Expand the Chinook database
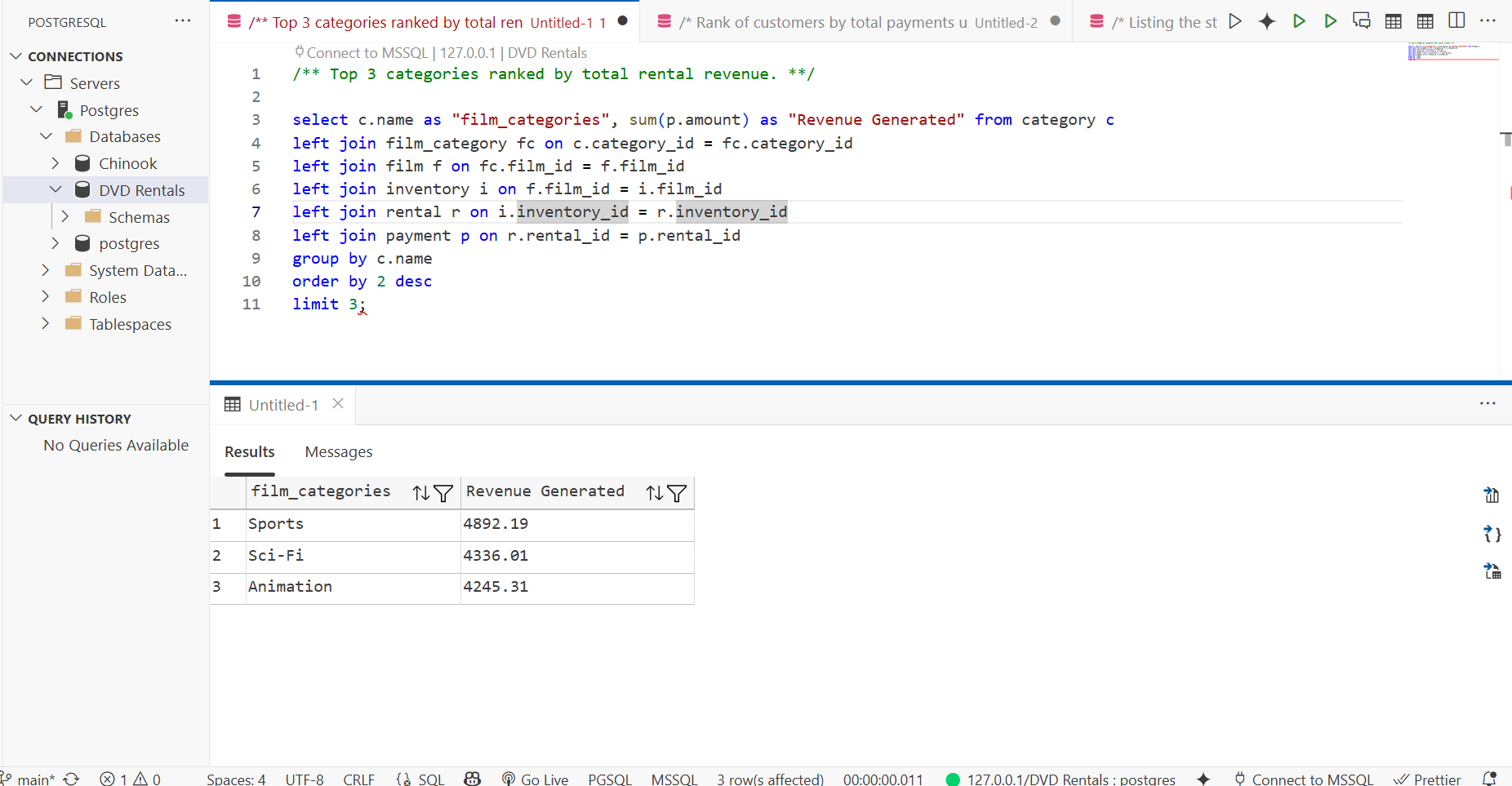 point(56,163)
